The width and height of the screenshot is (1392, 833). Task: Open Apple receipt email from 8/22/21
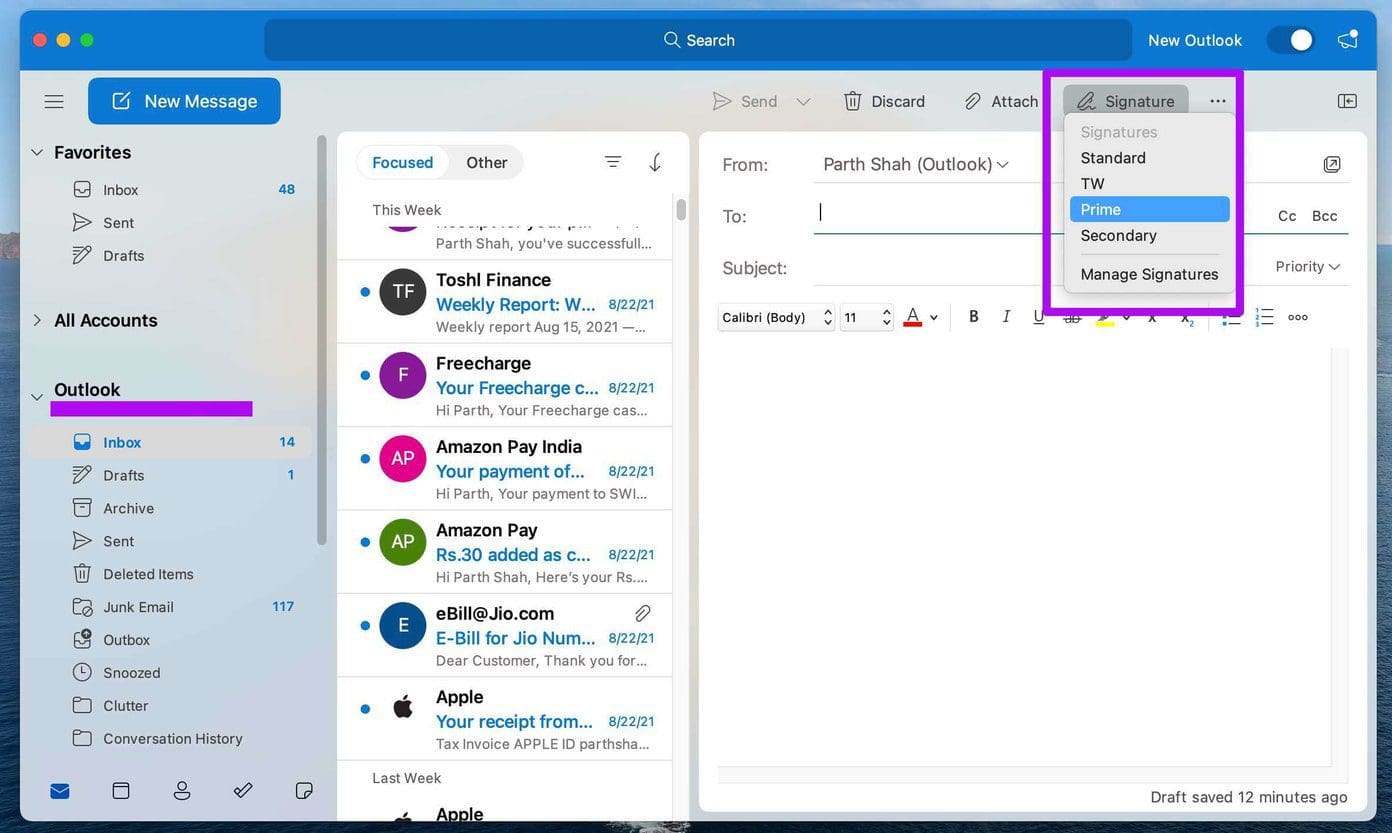tap(505, 719)
